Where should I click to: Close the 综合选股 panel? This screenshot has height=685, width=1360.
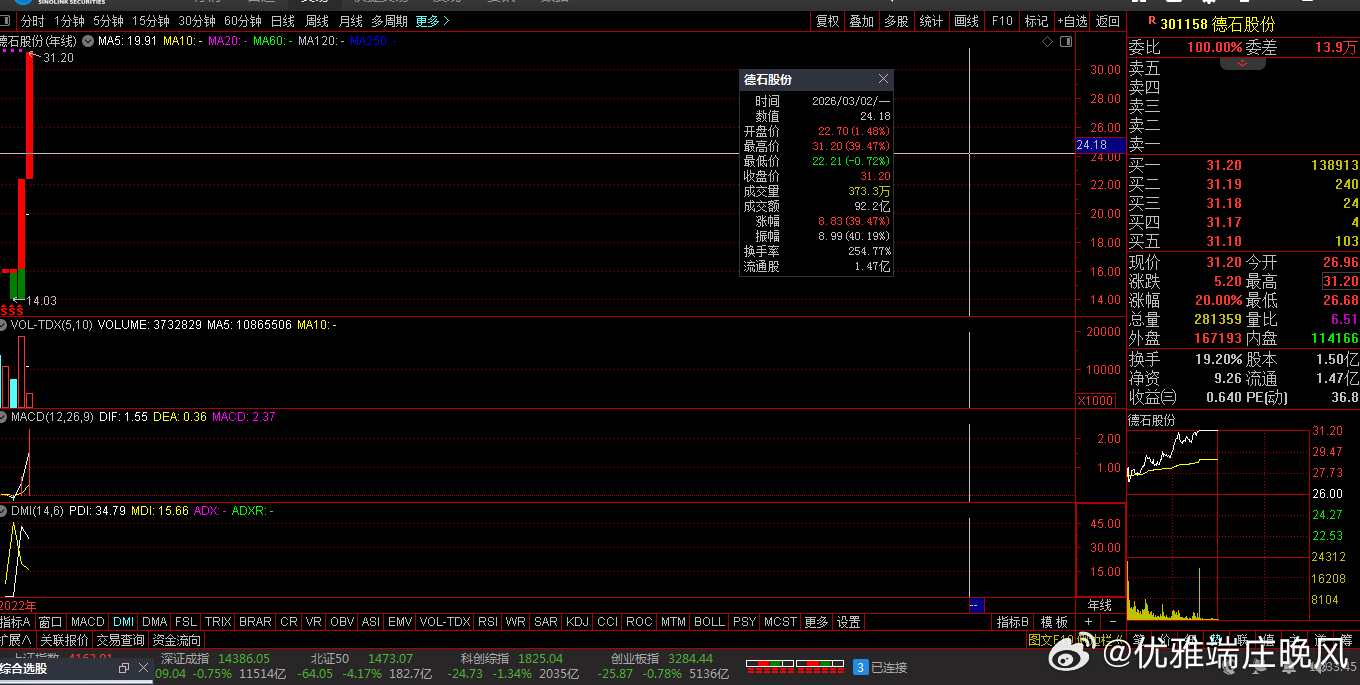(144, 668)
